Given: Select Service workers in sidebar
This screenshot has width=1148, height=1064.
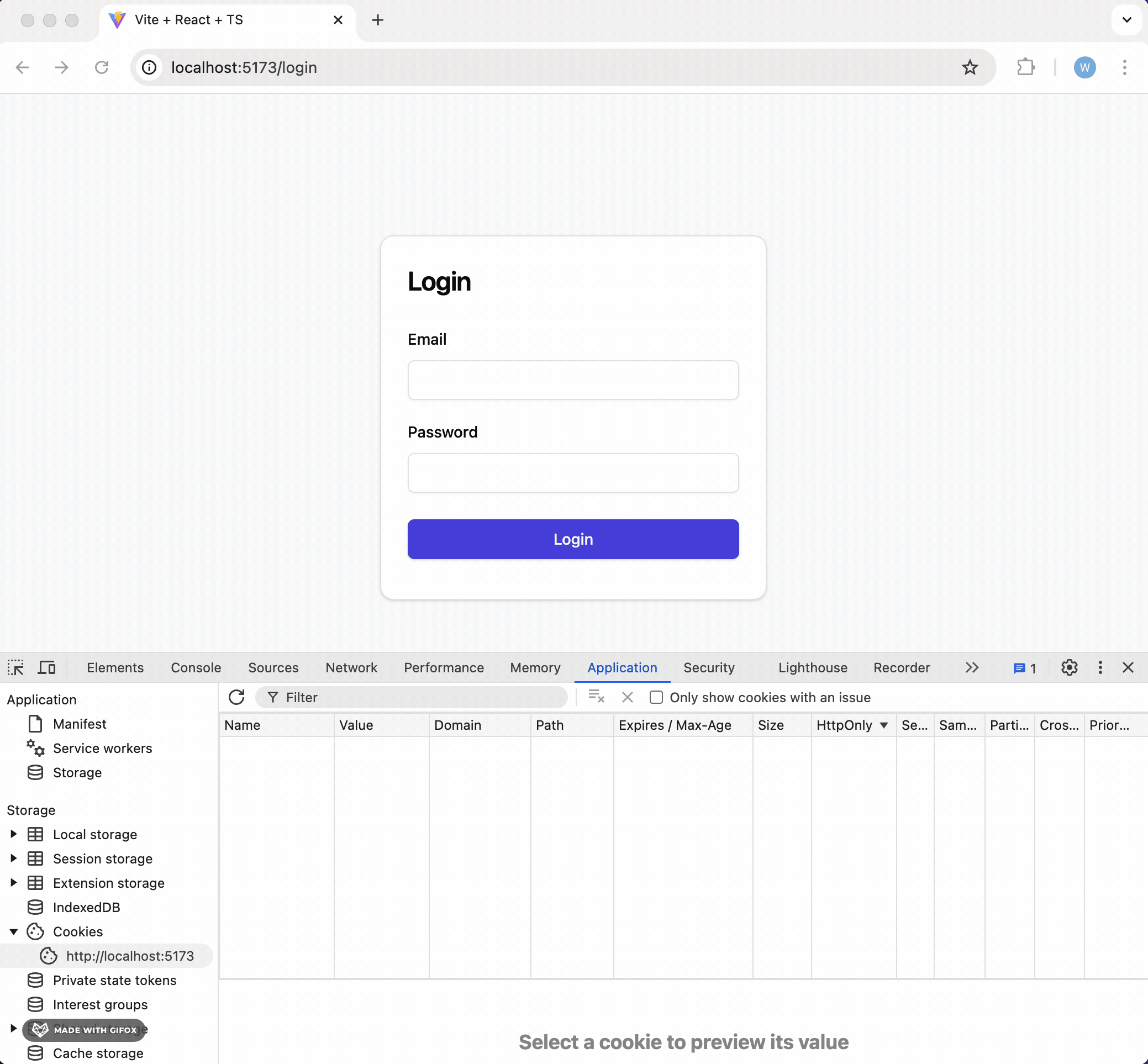Looking at the screenshot, I should (x=102, y=749).
